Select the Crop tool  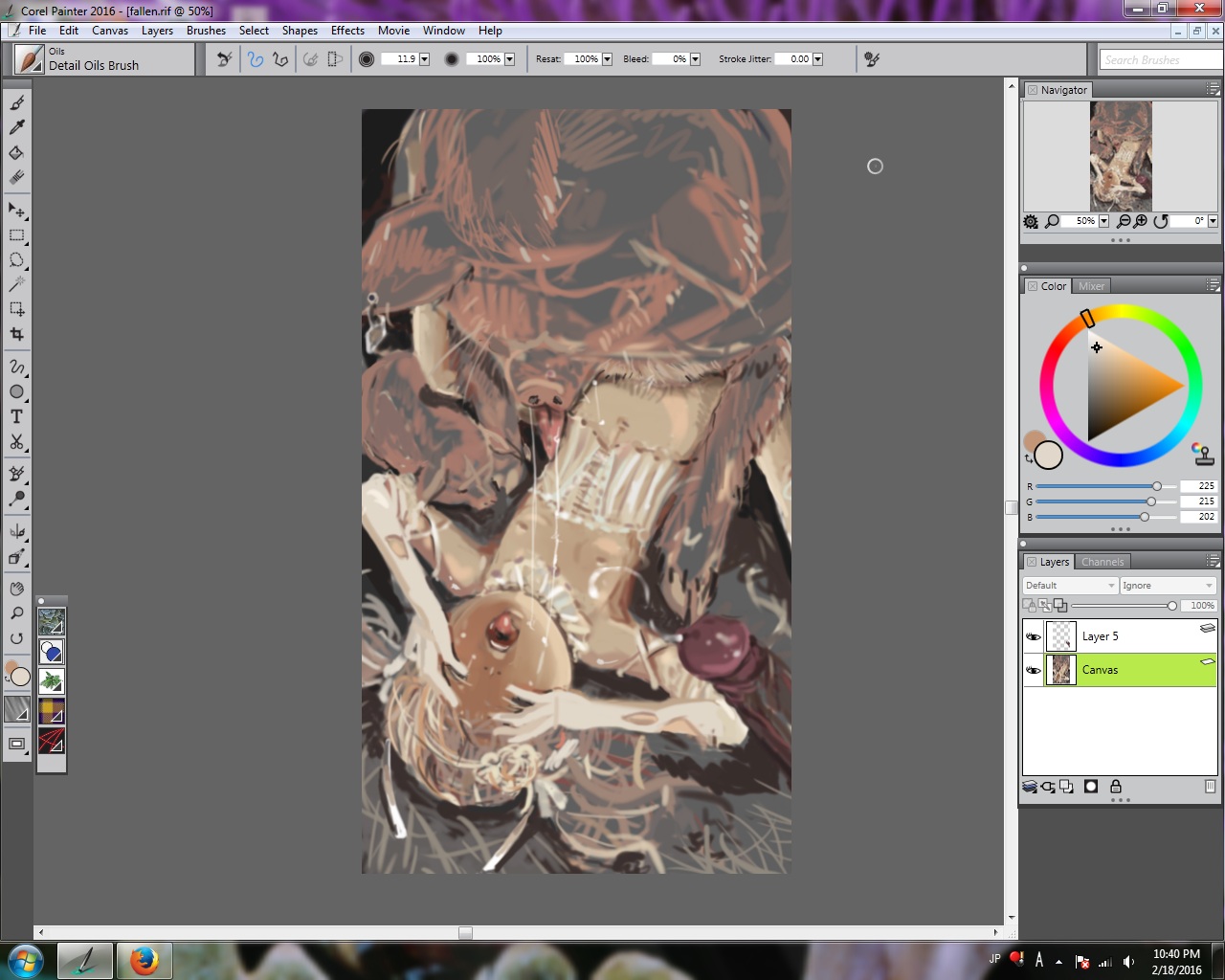(16, 334)
